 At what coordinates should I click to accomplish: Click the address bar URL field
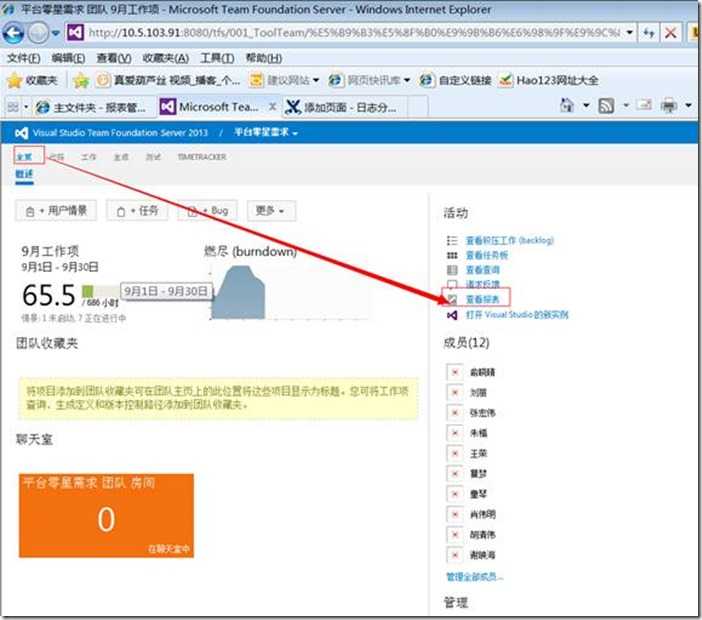[x=354, y=33]
